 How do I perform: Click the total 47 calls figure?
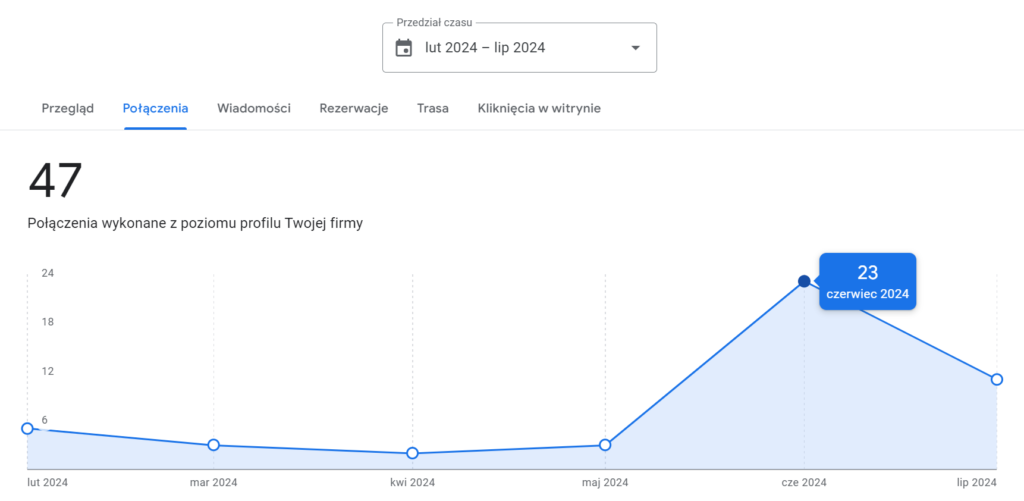[x=55, y=182]
